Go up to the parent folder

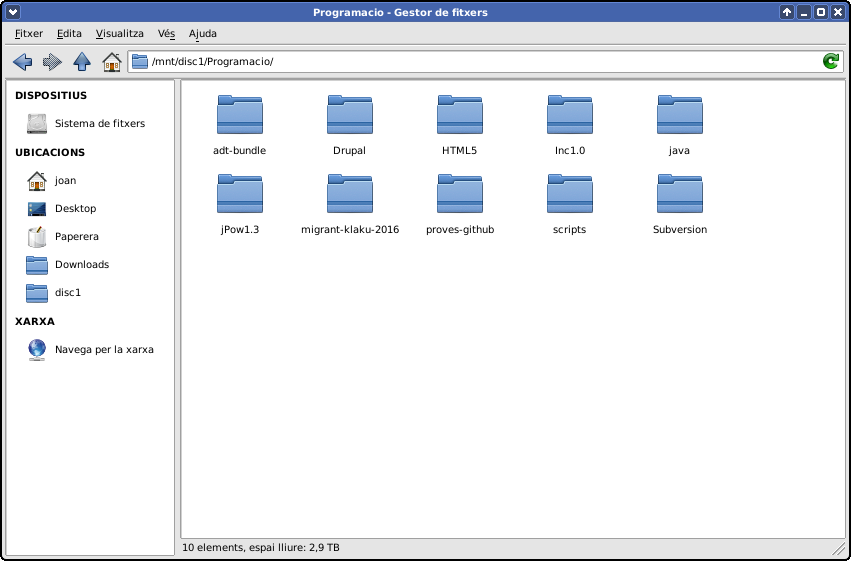coord(82,62)
